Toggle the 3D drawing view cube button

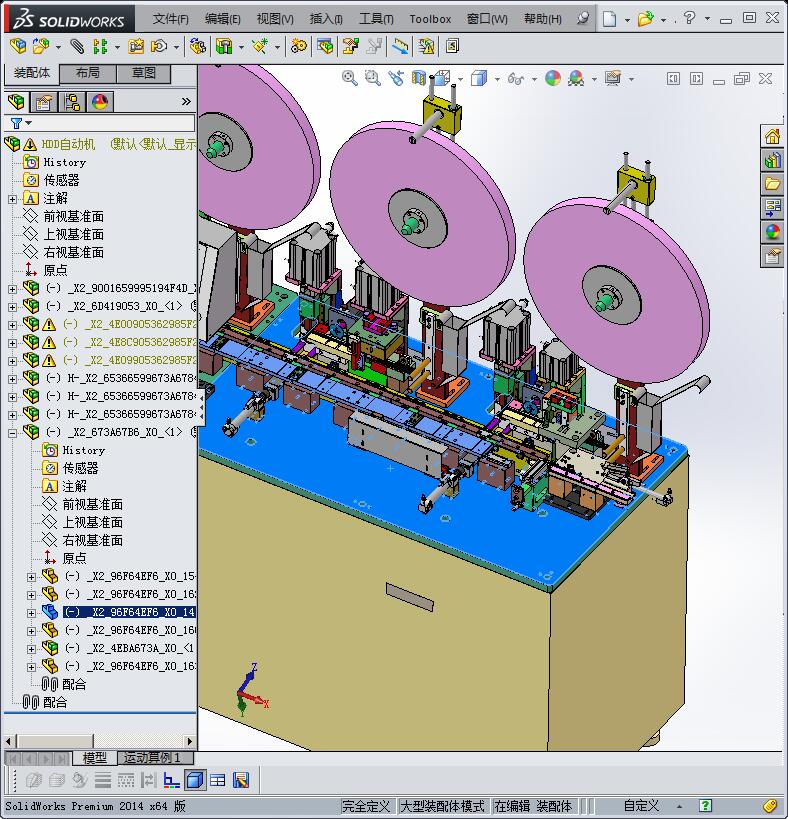coord(195,780)
